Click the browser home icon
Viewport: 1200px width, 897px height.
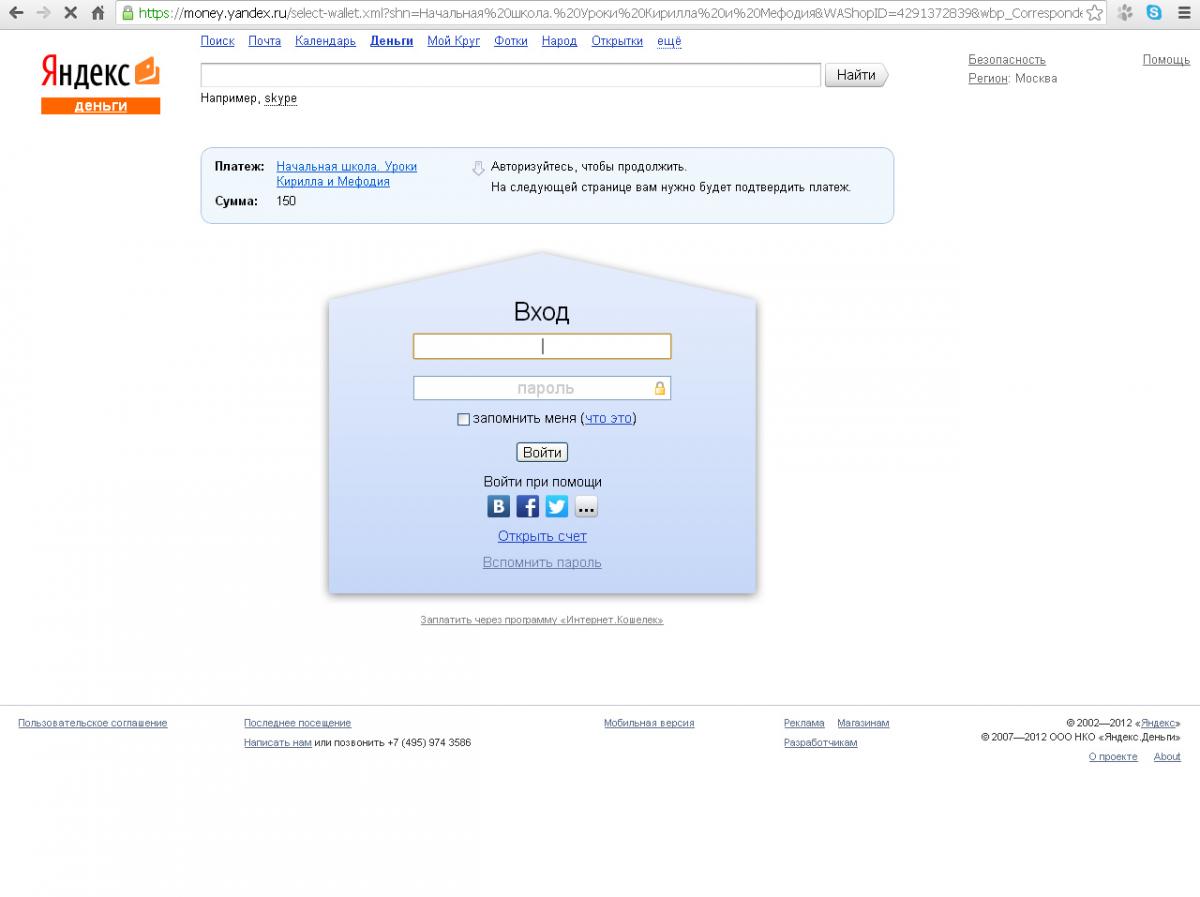pyautogui.click(x=98, y=14)
